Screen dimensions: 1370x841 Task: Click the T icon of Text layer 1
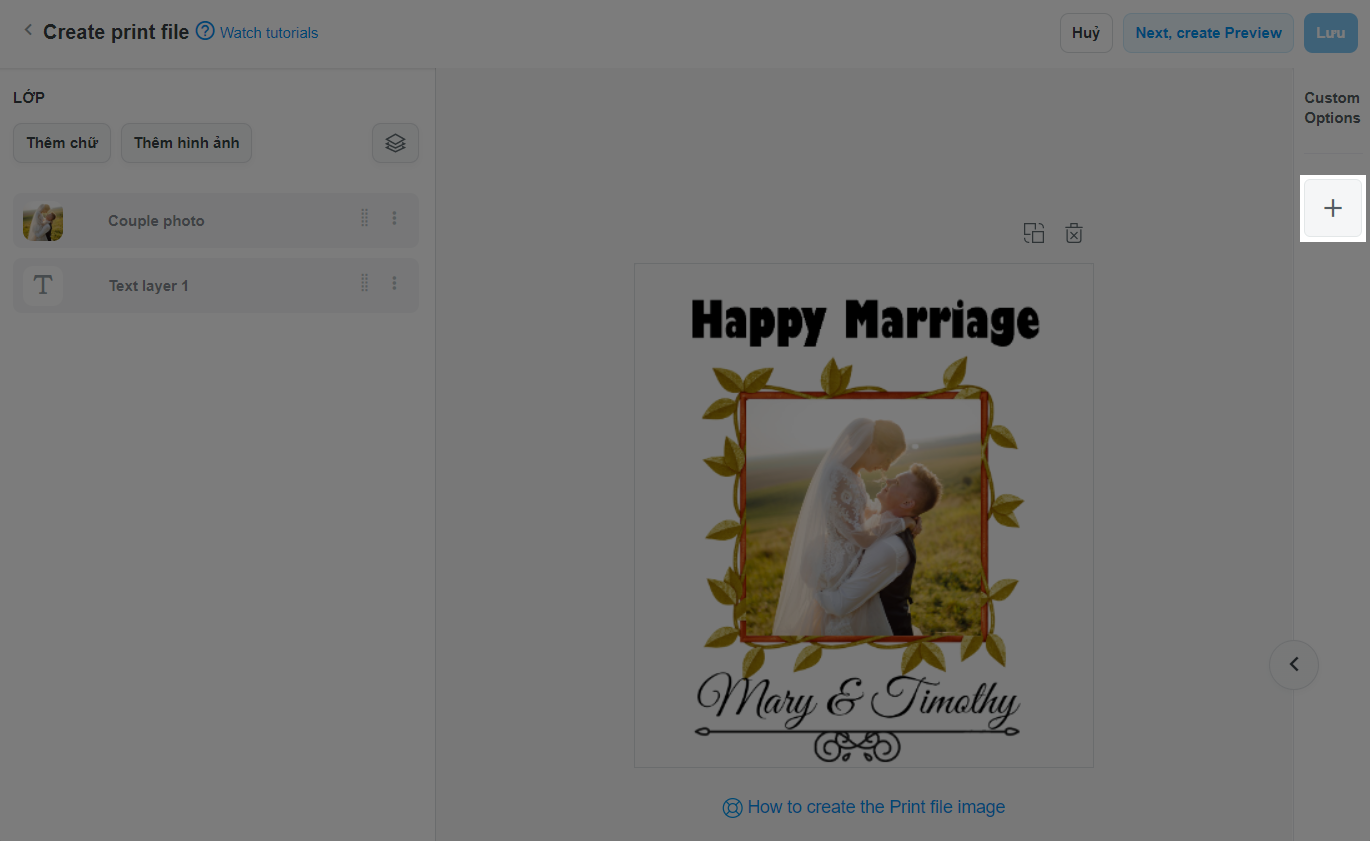click(43, 285)
